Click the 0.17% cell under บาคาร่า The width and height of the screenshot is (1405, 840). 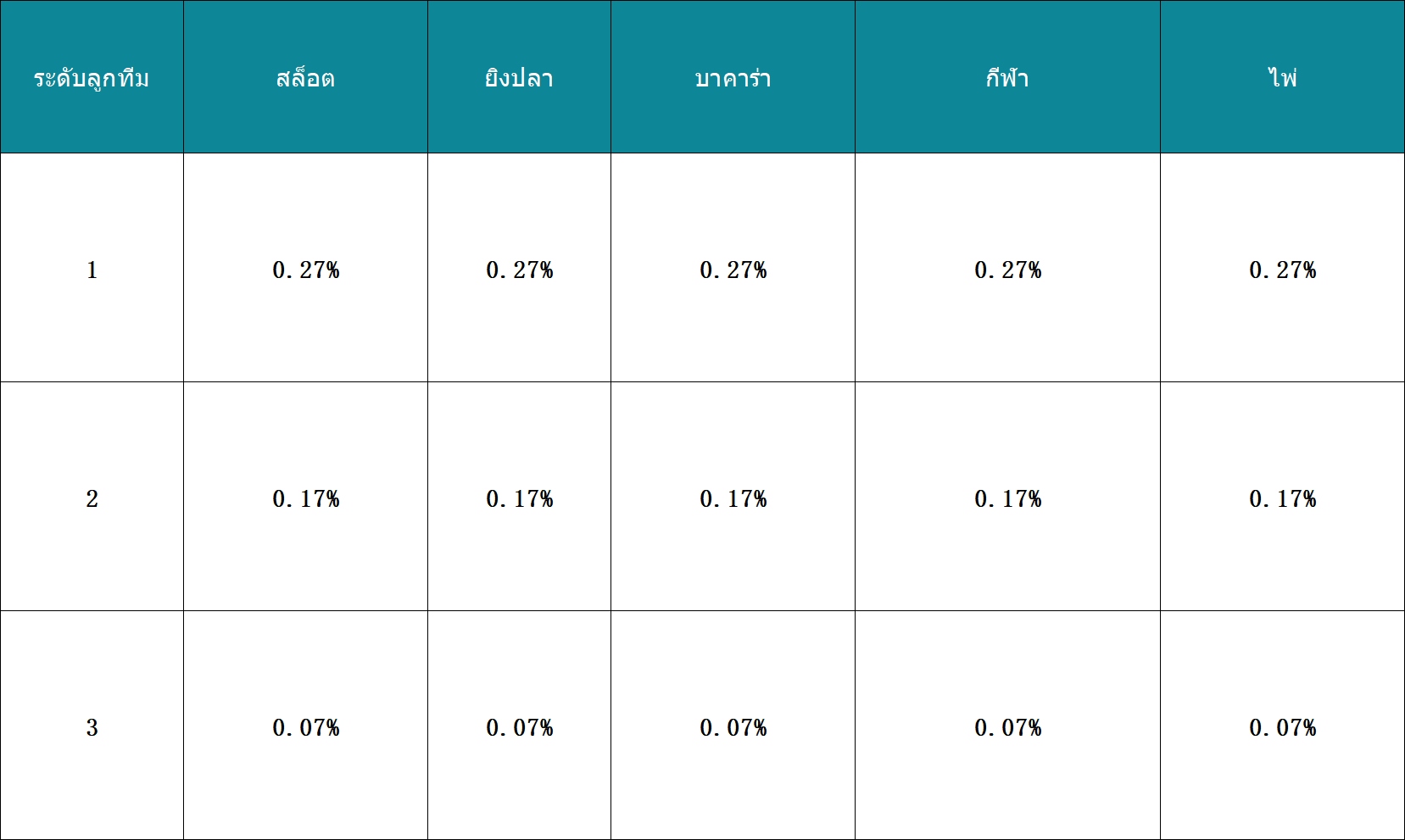coord(733,497)
